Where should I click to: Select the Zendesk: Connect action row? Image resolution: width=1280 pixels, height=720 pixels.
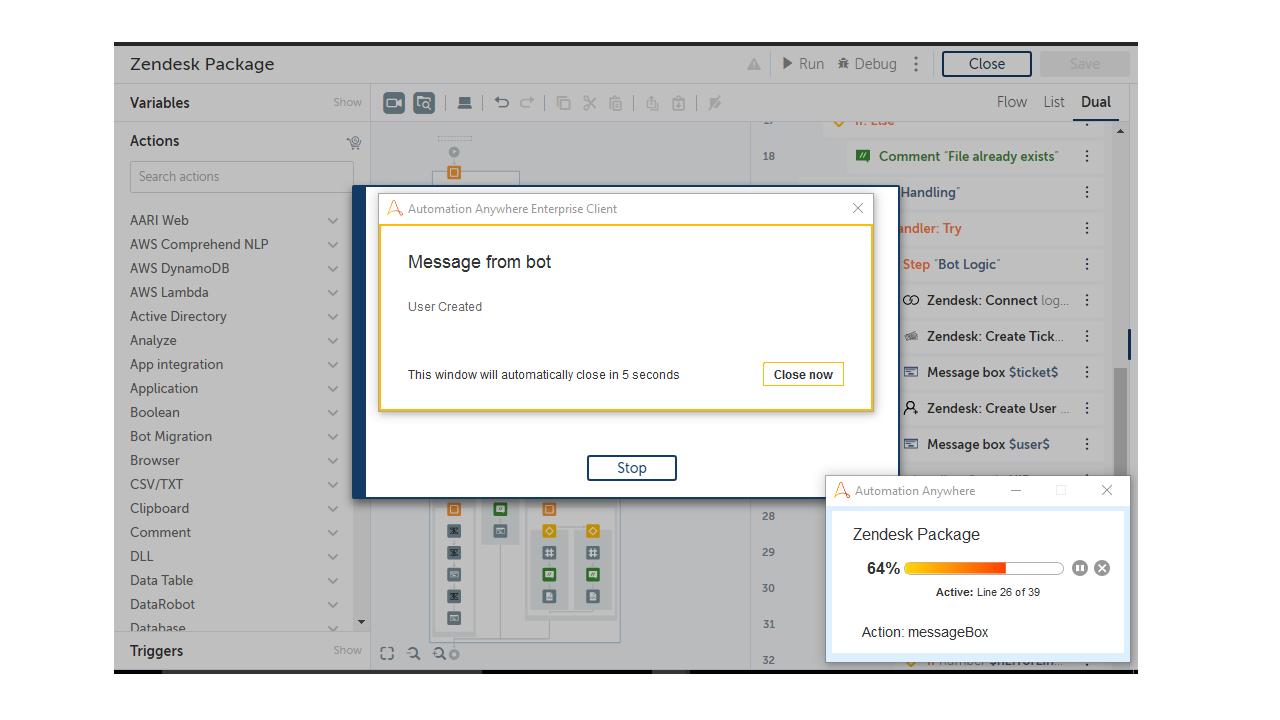(x=1000, y=300)
